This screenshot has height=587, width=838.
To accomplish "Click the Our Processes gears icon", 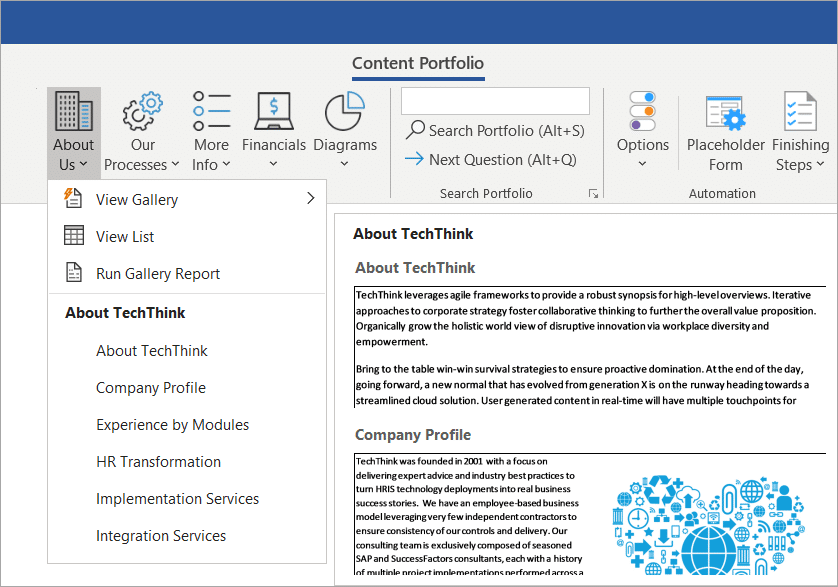I will (142, 111).
